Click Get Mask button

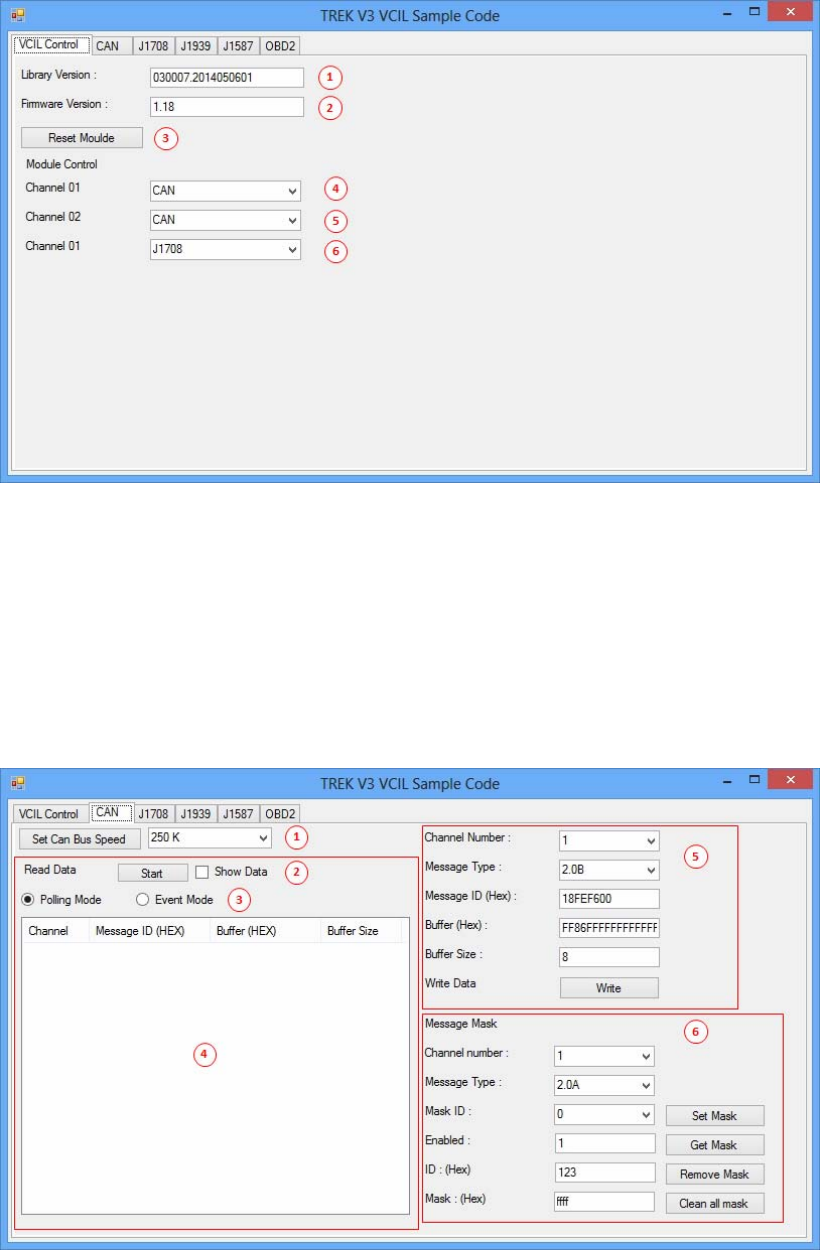[715, 1145]
